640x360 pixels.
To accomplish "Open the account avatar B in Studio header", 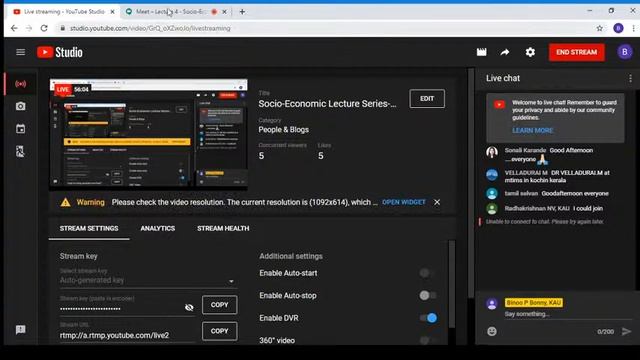I will [624, 52].
